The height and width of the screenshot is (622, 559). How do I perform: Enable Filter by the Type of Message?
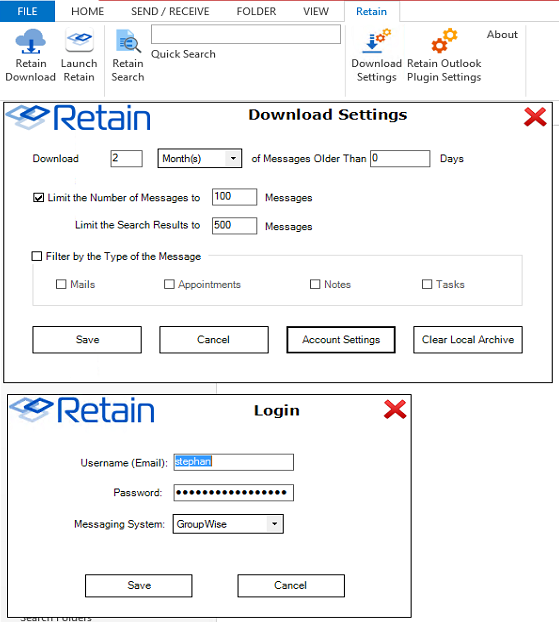(x=37, y=256)
